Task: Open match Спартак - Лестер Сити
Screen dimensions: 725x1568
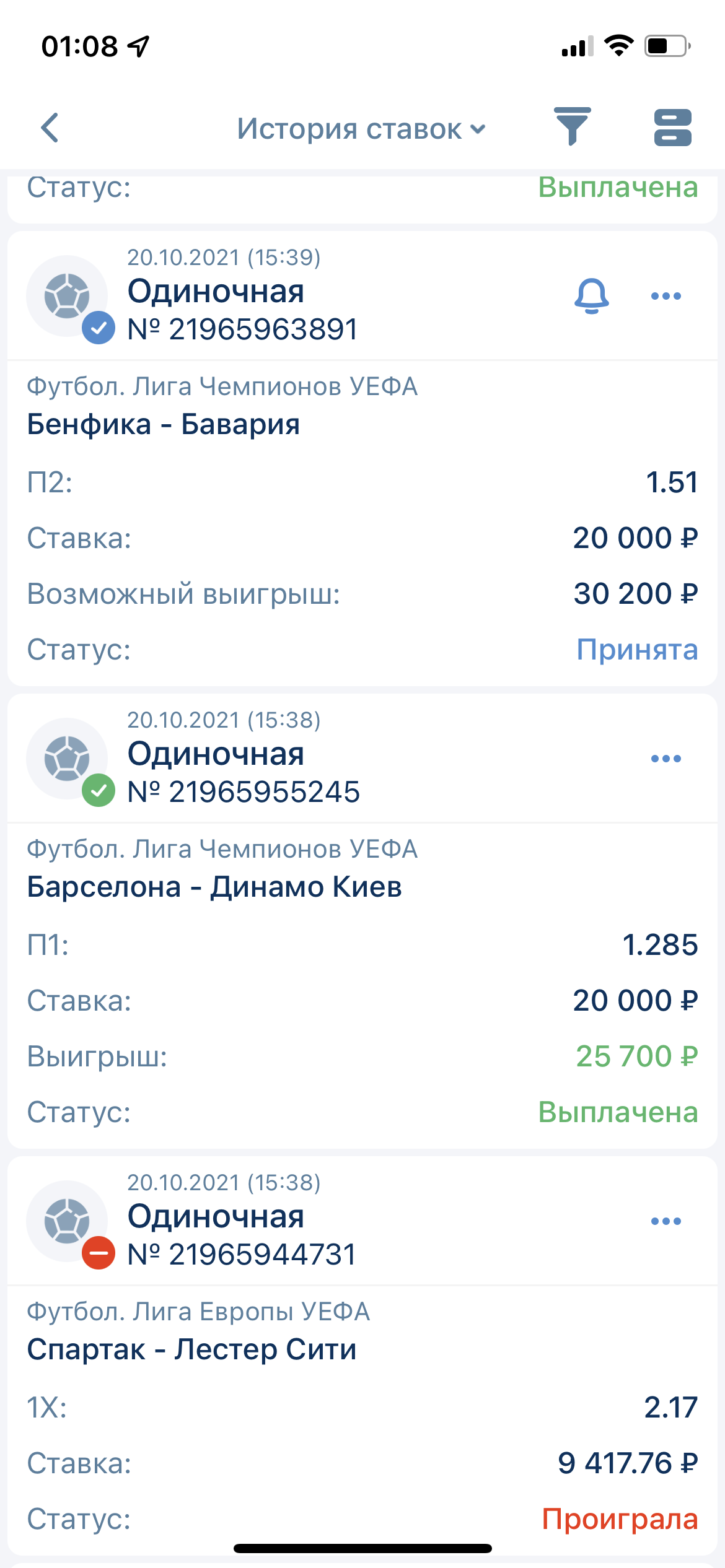Action: pyautogui.click(x=191, y=1350)
